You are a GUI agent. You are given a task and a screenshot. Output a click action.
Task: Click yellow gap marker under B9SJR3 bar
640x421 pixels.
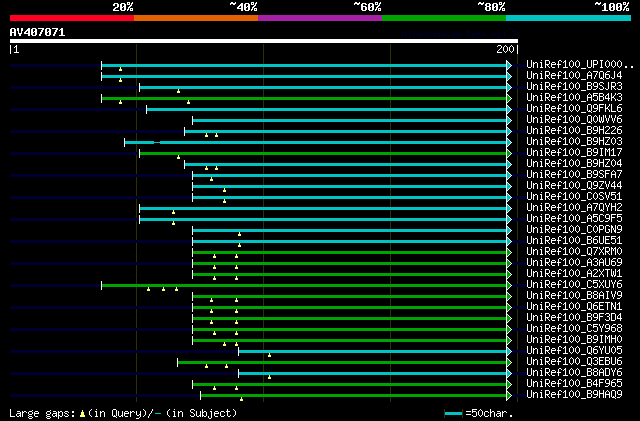[178, 91]
